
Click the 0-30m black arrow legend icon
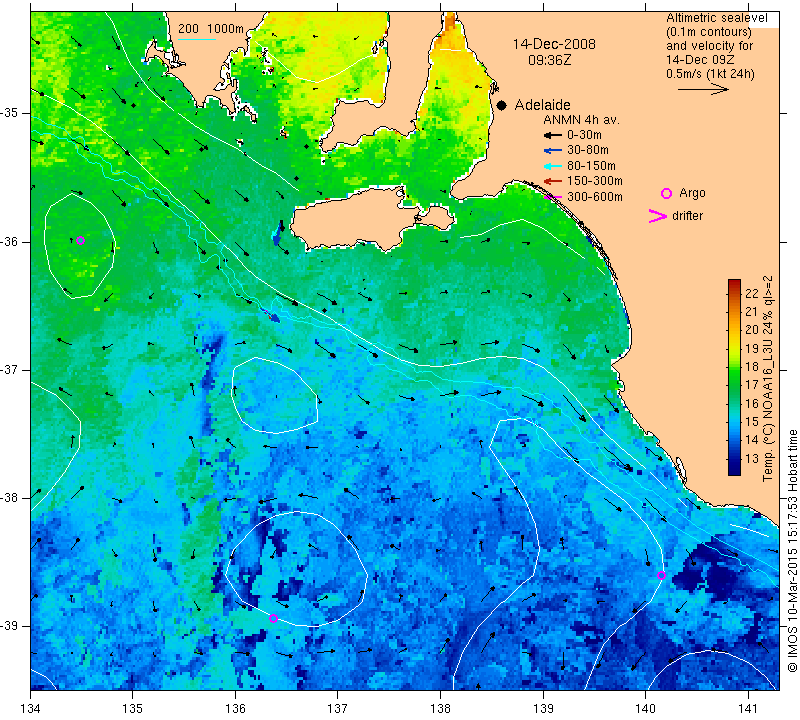[x=552, y=135]
